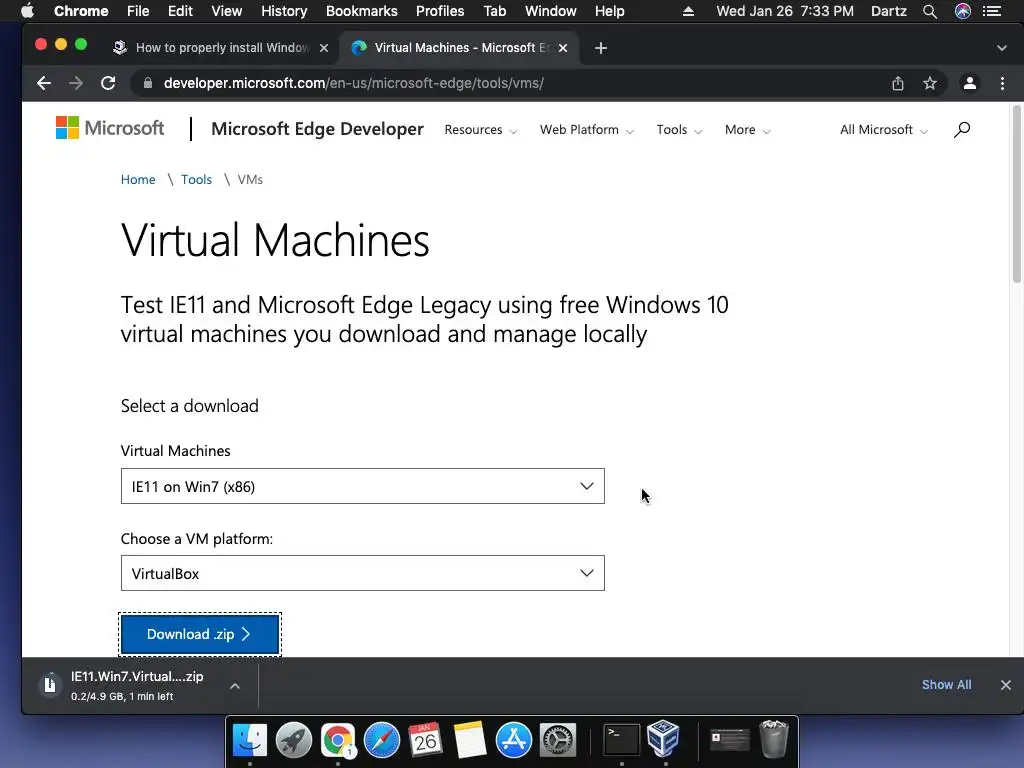Close the downloads bar

pyautogui.click(x=1006, y=684)
